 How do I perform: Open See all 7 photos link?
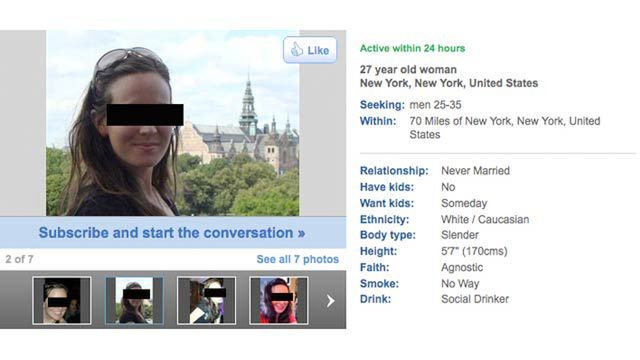pos(298,259)
